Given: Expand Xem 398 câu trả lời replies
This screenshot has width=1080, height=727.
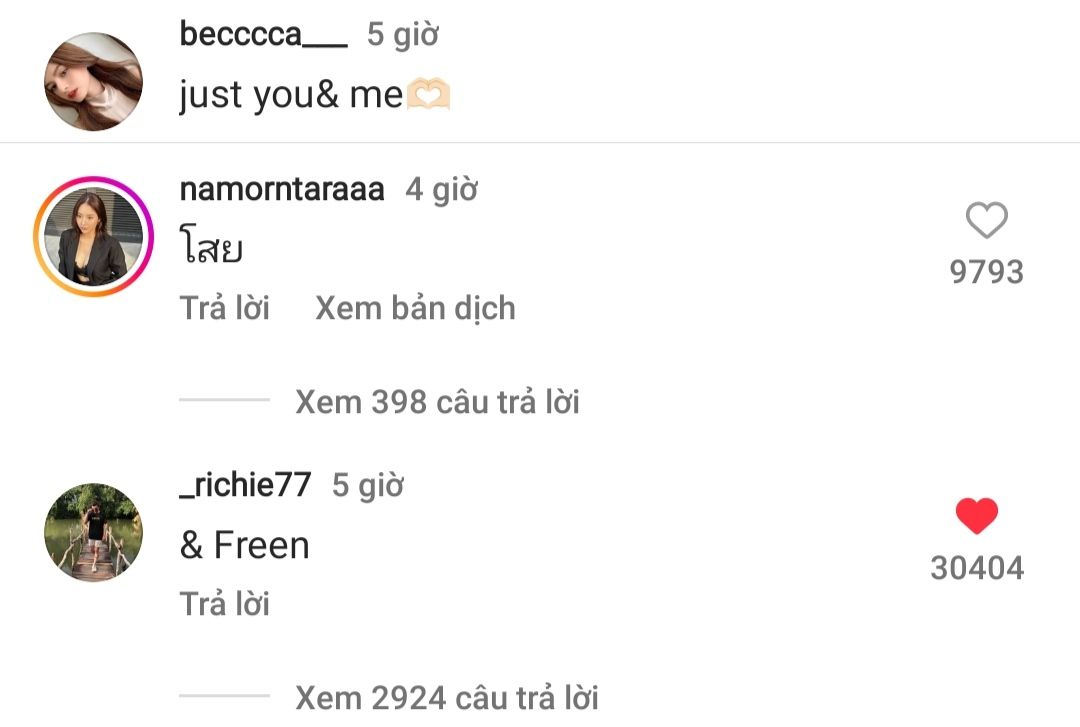Looking at the screenshot, I should pos(437,402).
